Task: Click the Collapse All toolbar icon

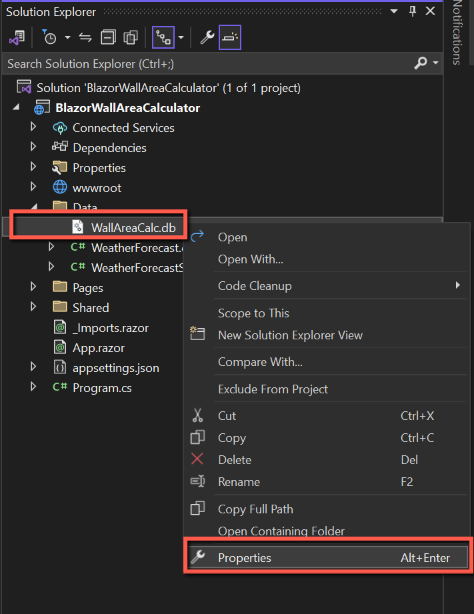Action: pos(108,38)
